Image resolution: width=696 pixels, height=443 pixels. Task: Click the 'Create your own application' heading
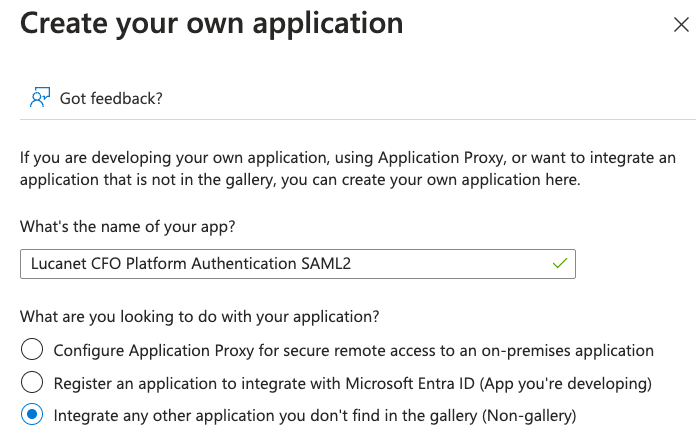pyautogui.click(x=212, y=24)
